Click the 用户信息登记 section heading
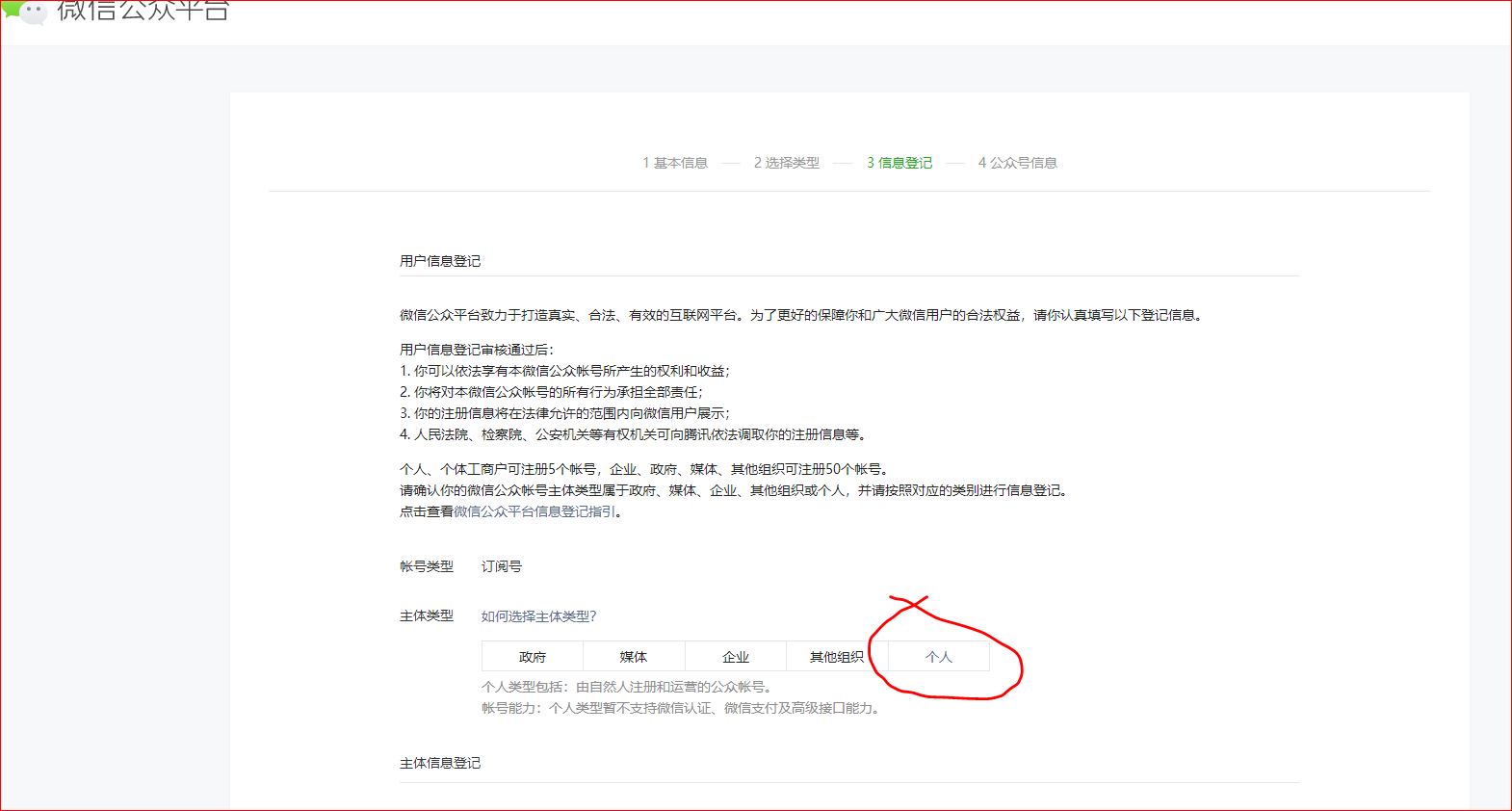The height and width of the screenshot is (811, 1512). [440, 261]
